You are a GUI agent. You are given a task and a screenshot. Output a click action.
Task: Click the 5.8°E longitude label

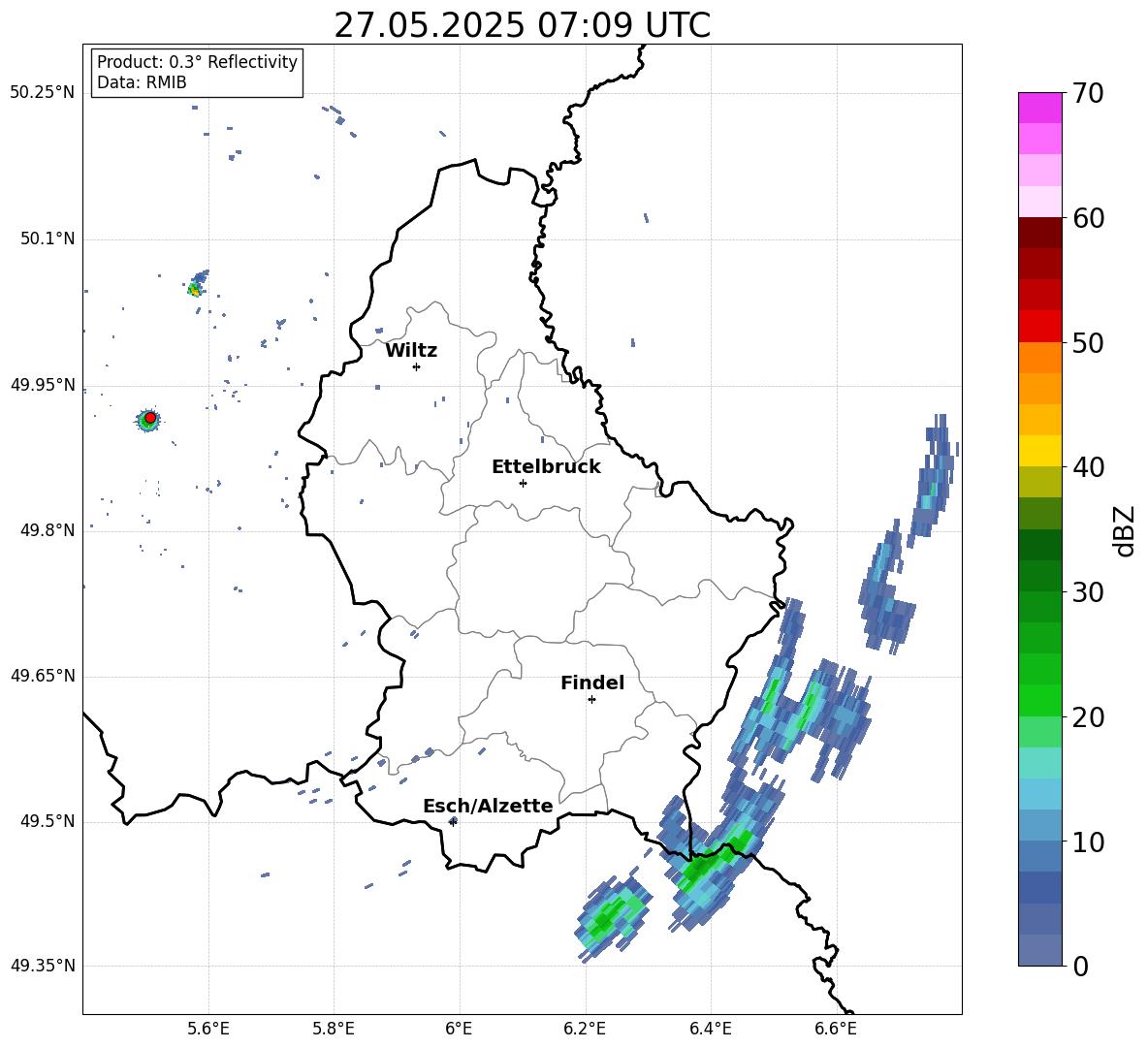point(334,1029)
